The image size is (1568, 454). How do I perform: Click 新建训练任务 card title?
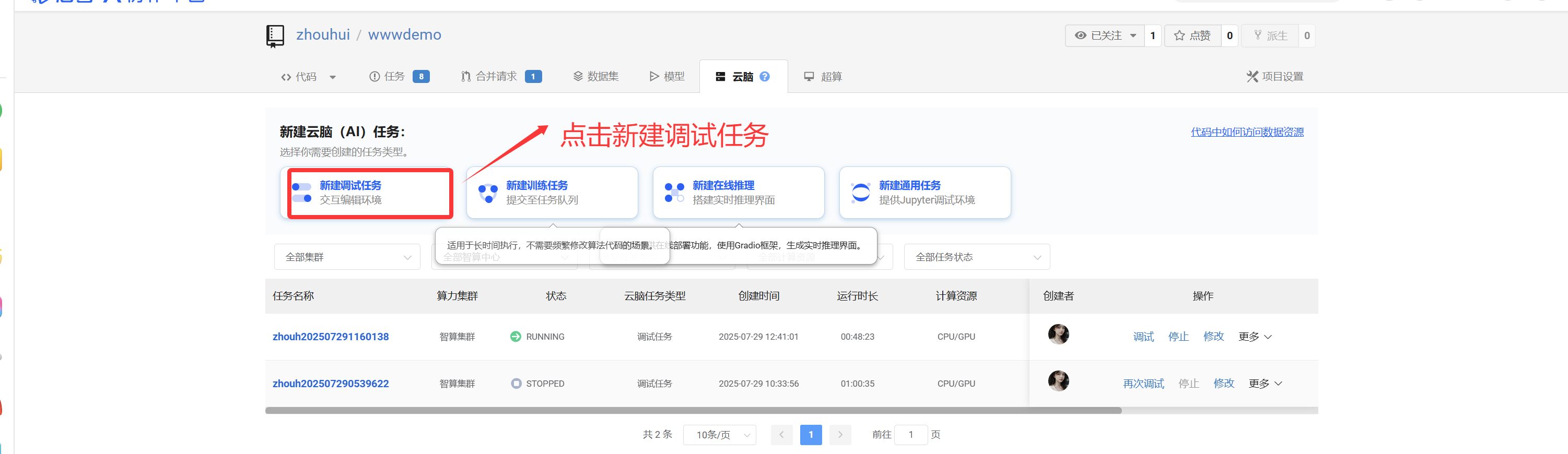pyautogui.click(x=537, y=185)
